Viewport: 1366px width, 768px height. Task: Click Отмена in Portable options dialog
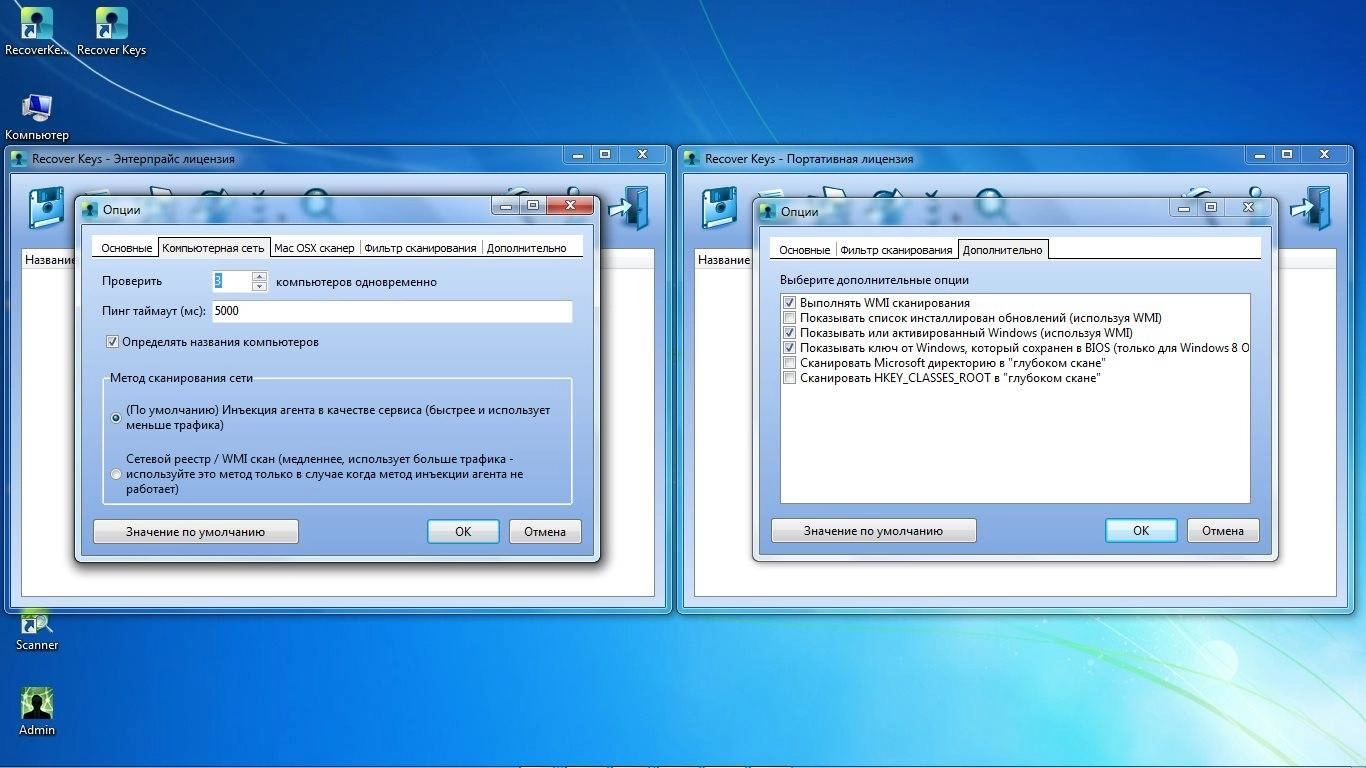coord(1223,530)
